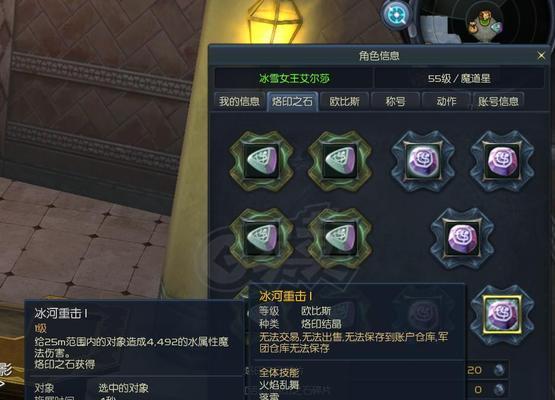Click the character name 冰雪女王艾尔莎
This screenshot has width=555, height=400.
[294, 78]
